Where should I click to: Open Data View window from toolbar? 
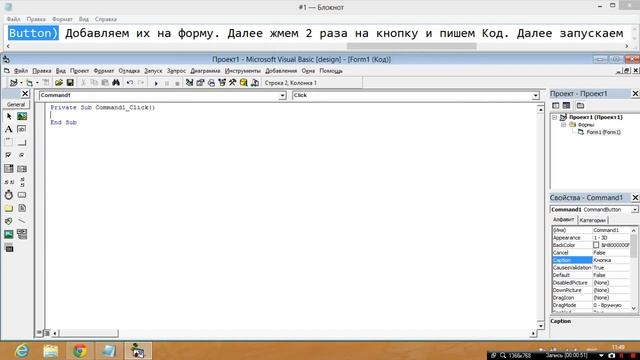pos(244,83)
